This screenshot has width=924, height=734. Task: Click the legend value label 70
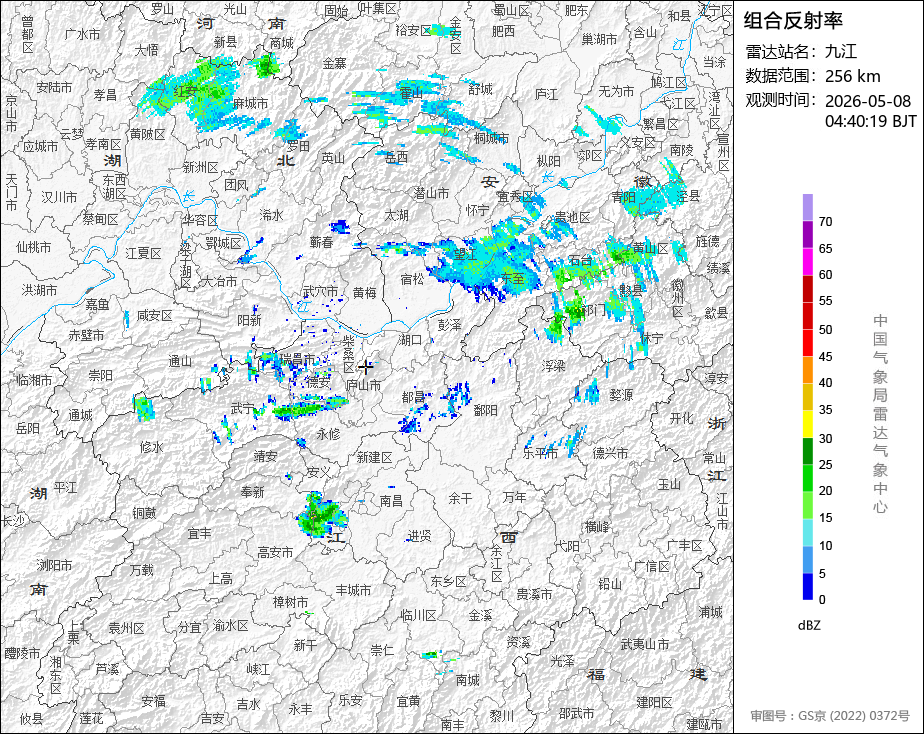point(826,221)
